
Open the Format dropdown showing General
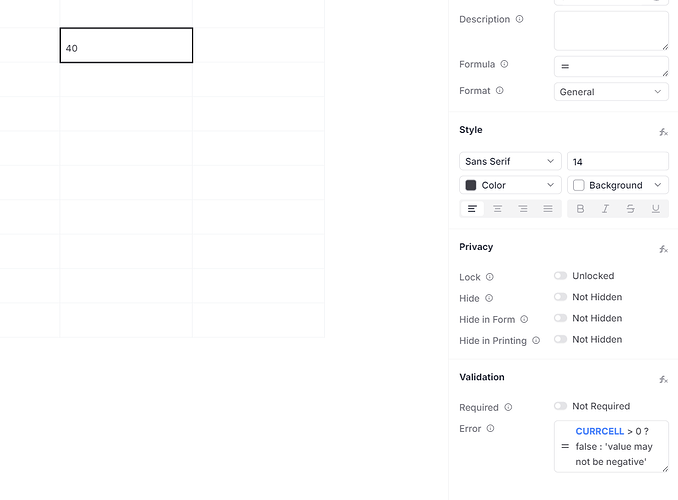pos(611,92)
